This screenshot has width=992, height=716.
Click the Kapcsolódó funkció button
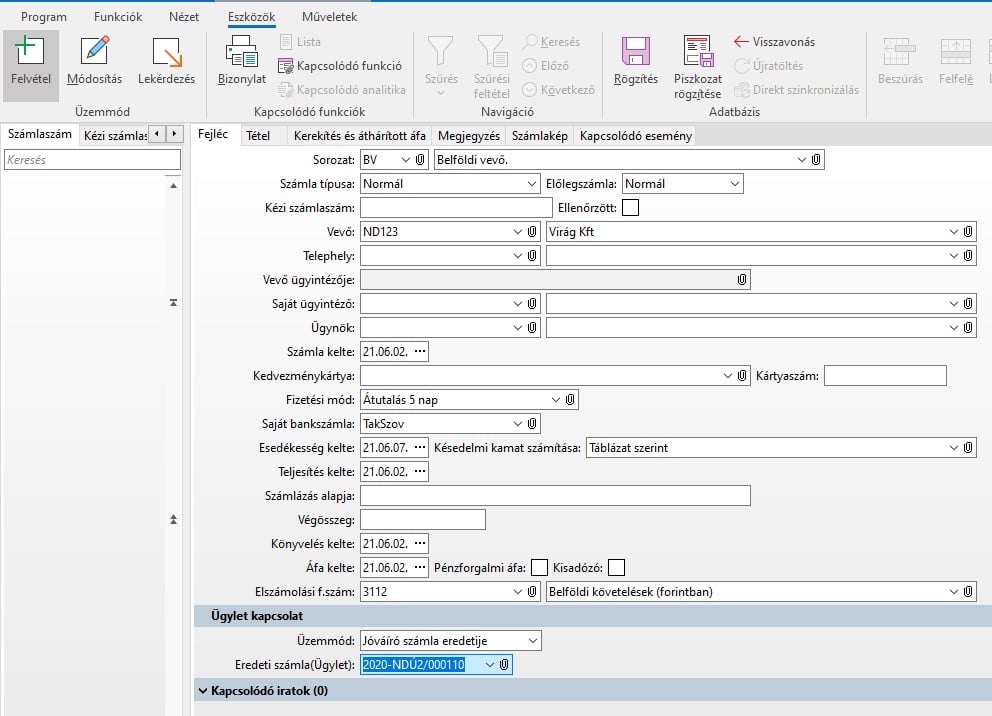click(339, 66)
